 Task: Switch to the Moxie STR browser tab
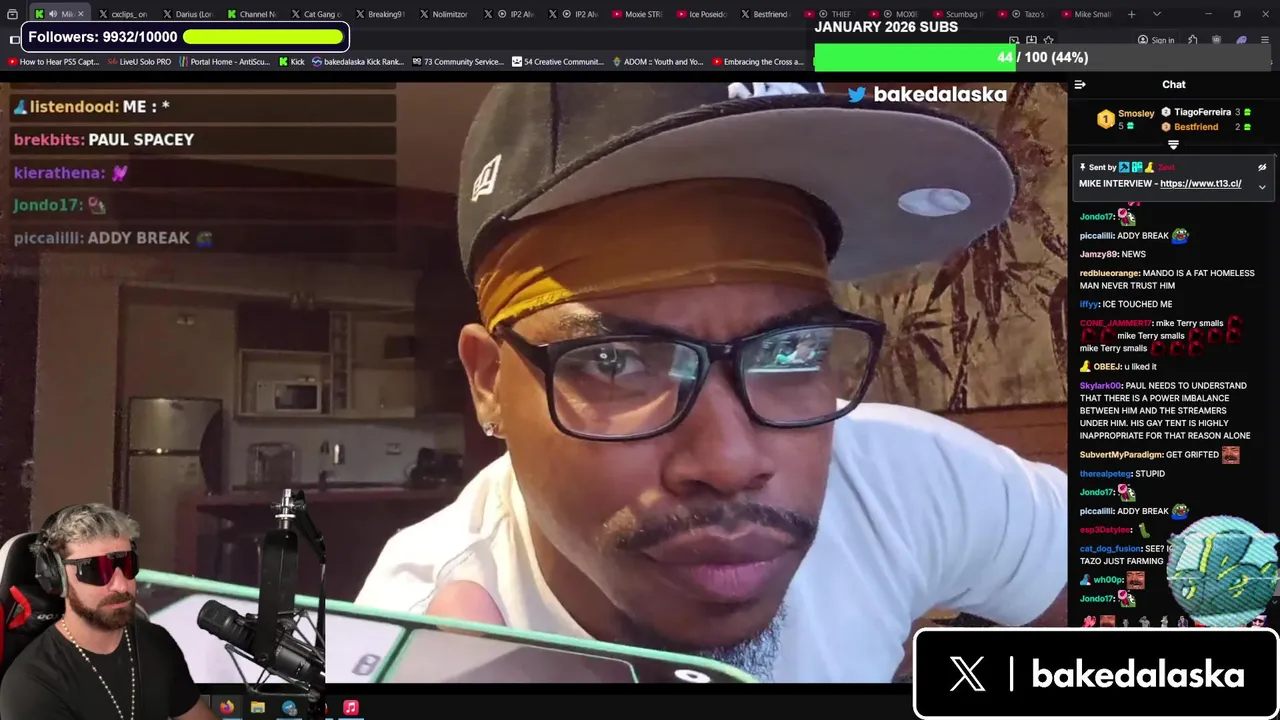[636, 14]
